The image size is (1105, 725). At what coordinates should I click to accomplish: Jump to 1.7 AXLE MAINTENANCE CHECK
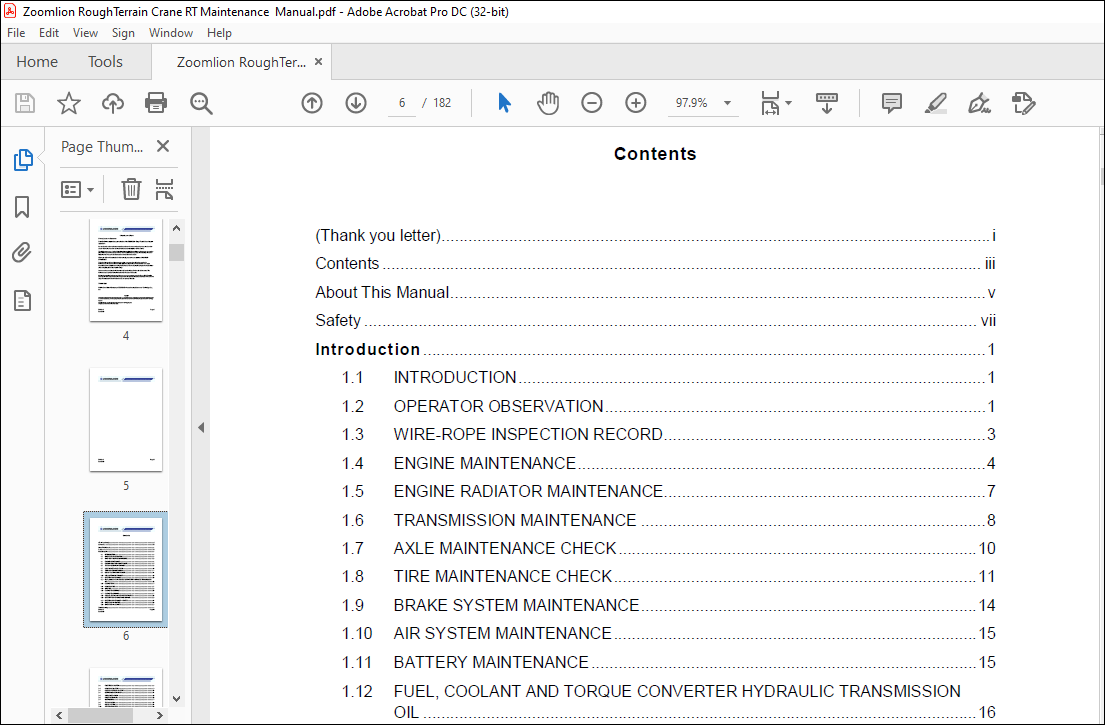pyautogui.click(x=668, y=548)
